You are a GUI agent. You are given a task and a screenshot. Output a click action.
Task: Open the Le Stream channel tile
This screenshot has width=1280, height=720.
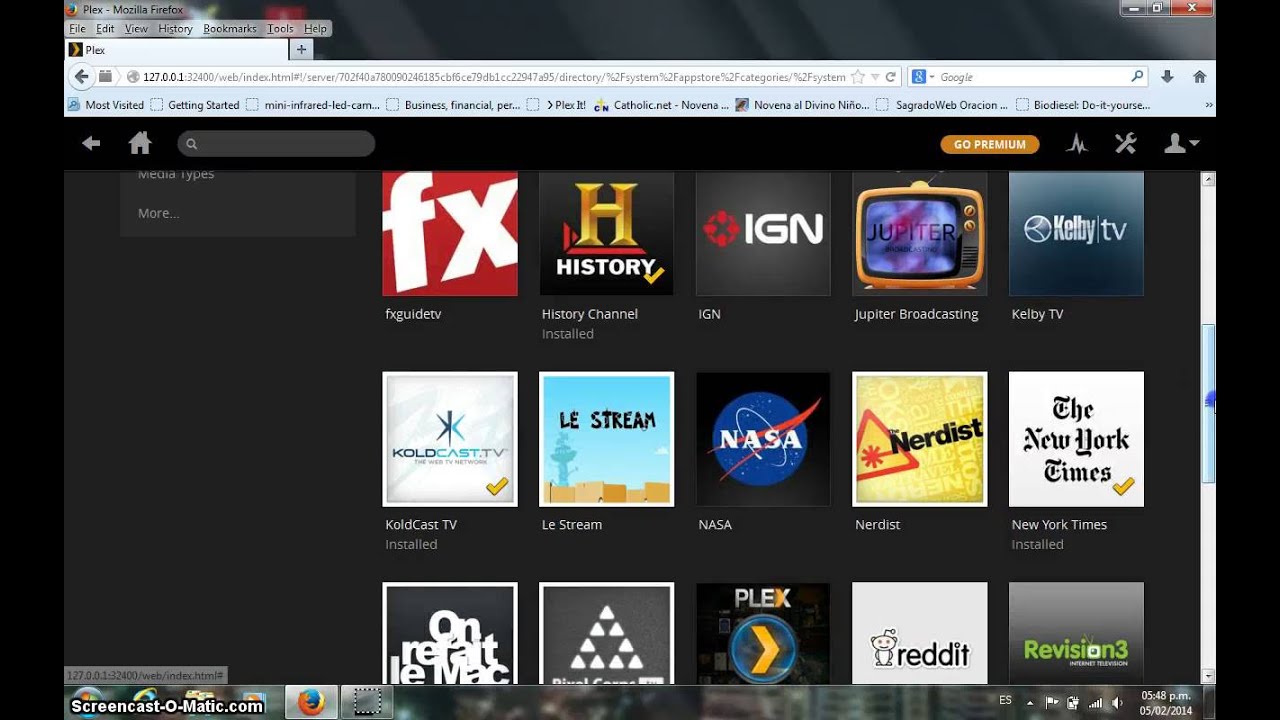[x=606, y=439]
